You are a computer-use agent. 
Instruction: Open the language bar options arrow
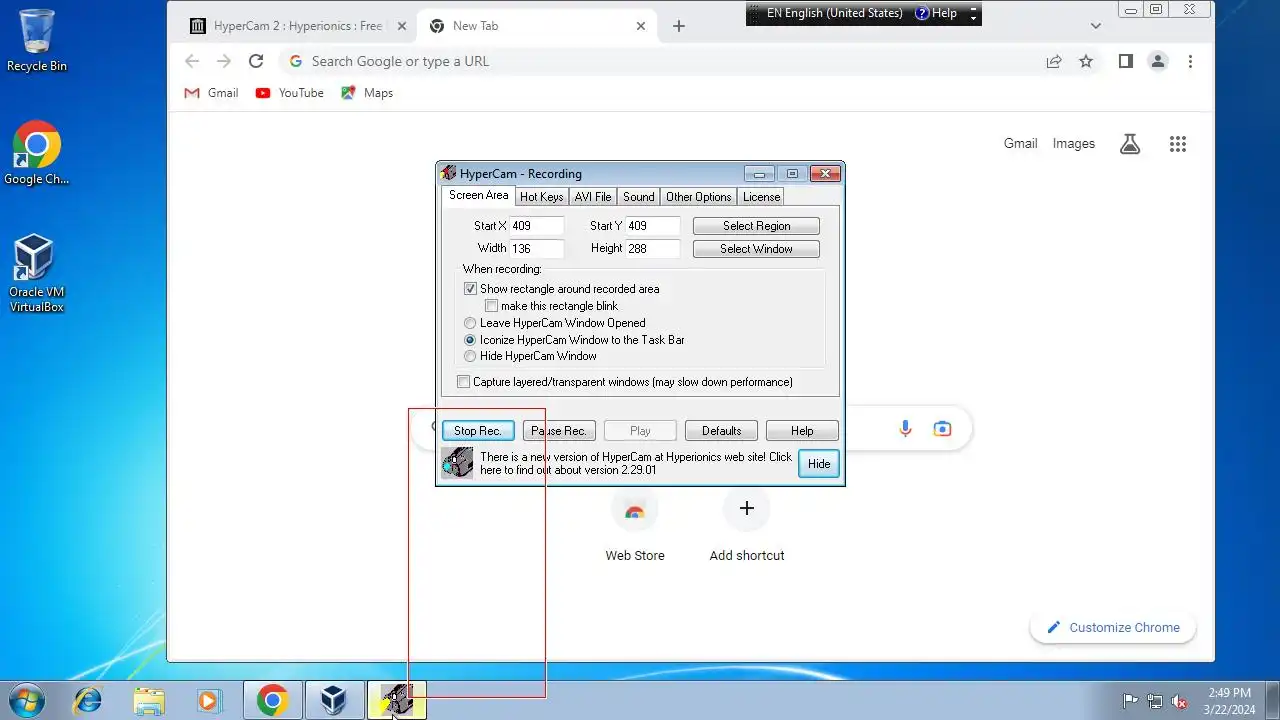[x=974, y=17]
